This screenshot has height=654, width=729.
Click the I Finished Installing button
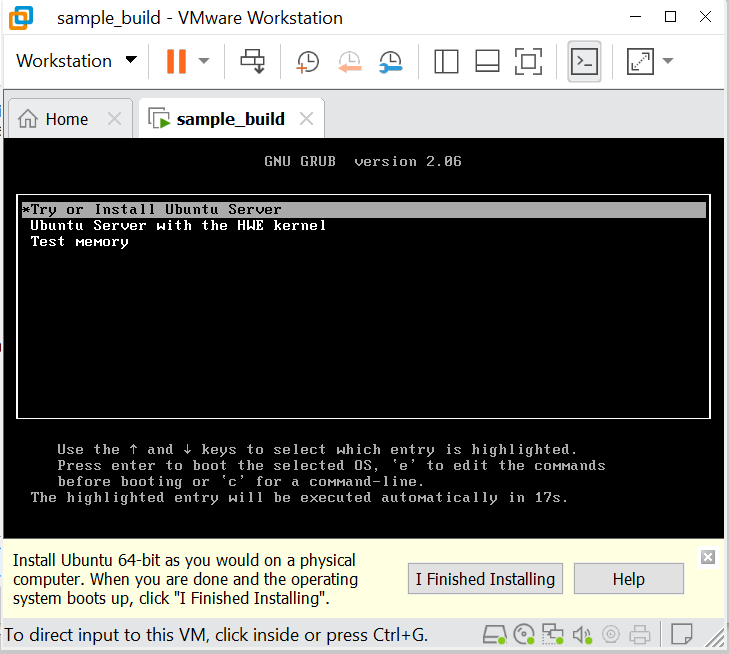485,579
